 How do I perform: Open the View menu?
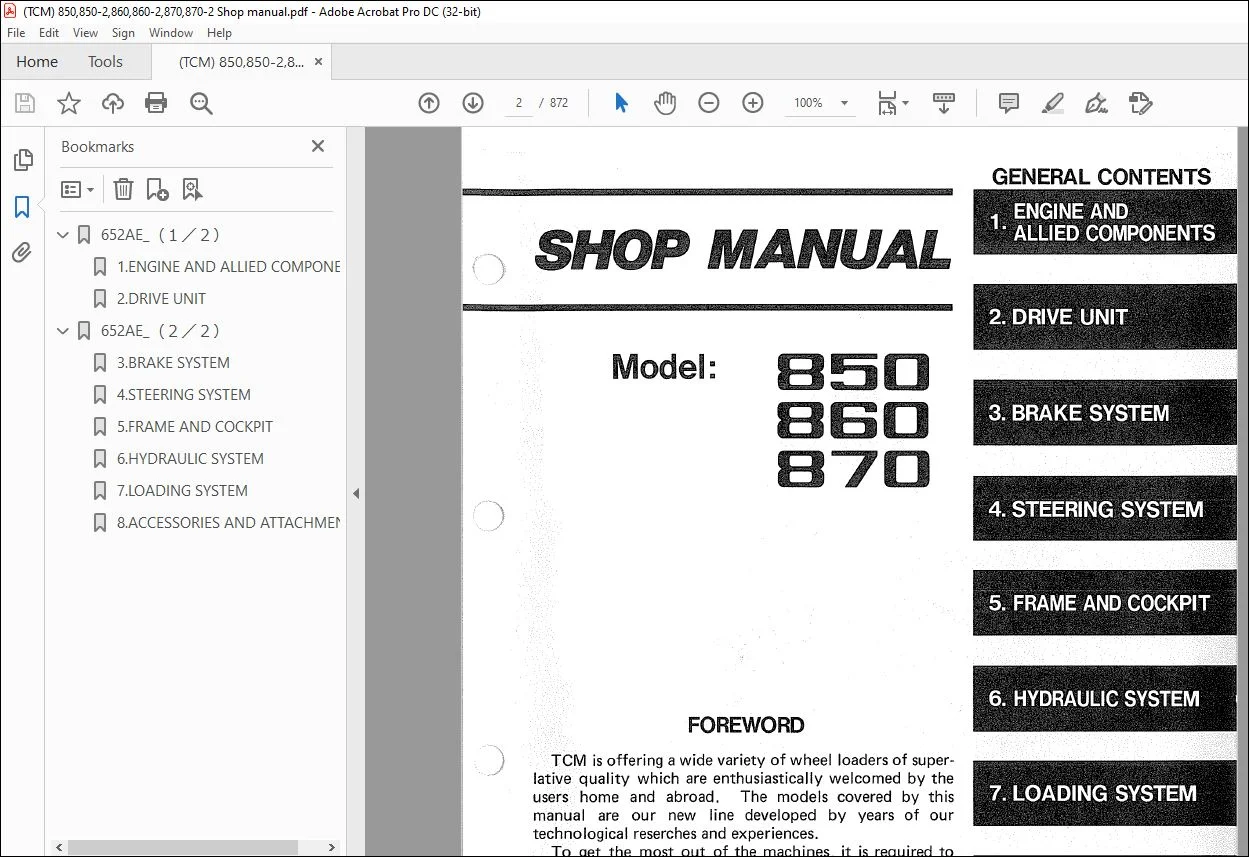[85, 33]
